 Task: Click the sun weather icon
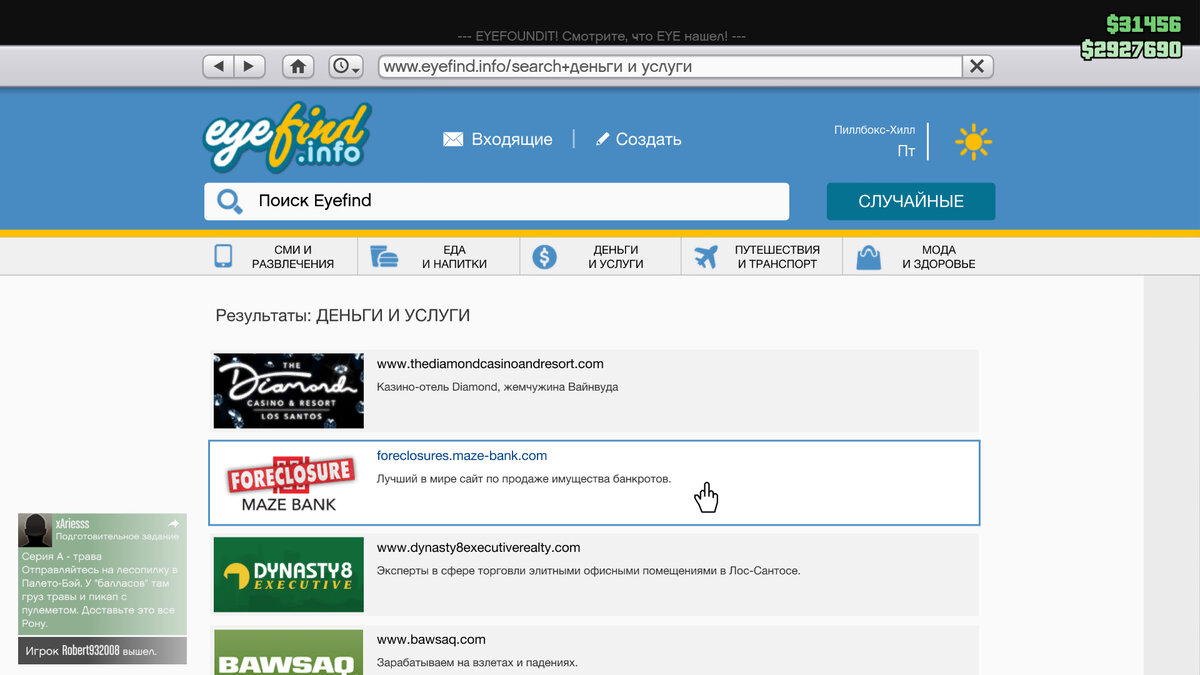pyautogui.click(x=973, y=142)
